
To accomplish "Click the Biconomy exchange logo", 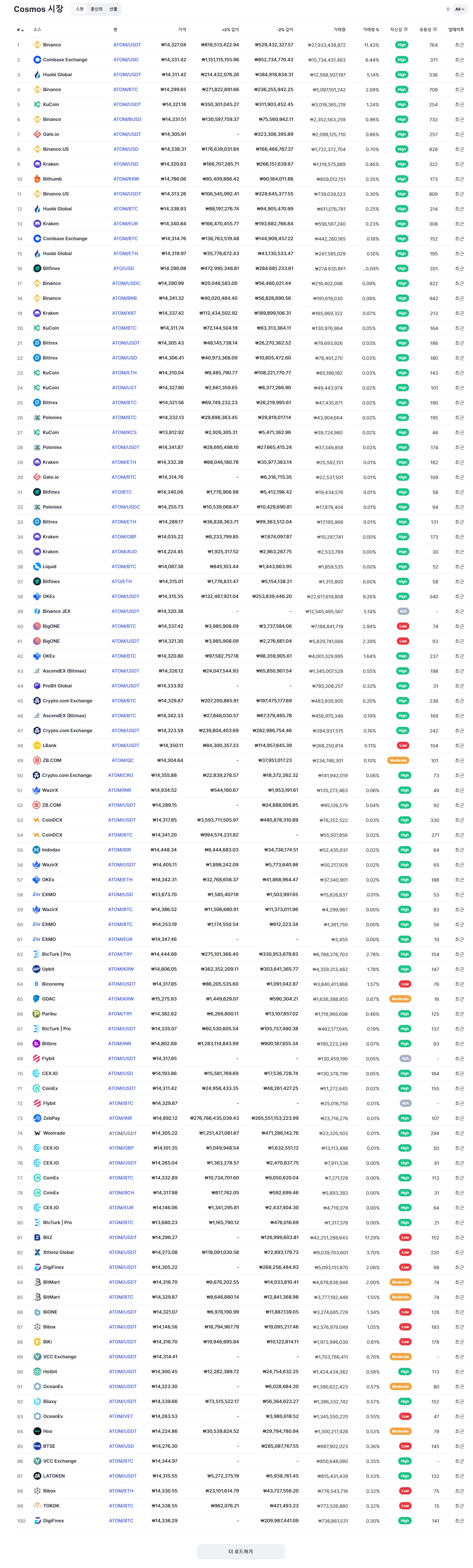I will click(36, 984).
